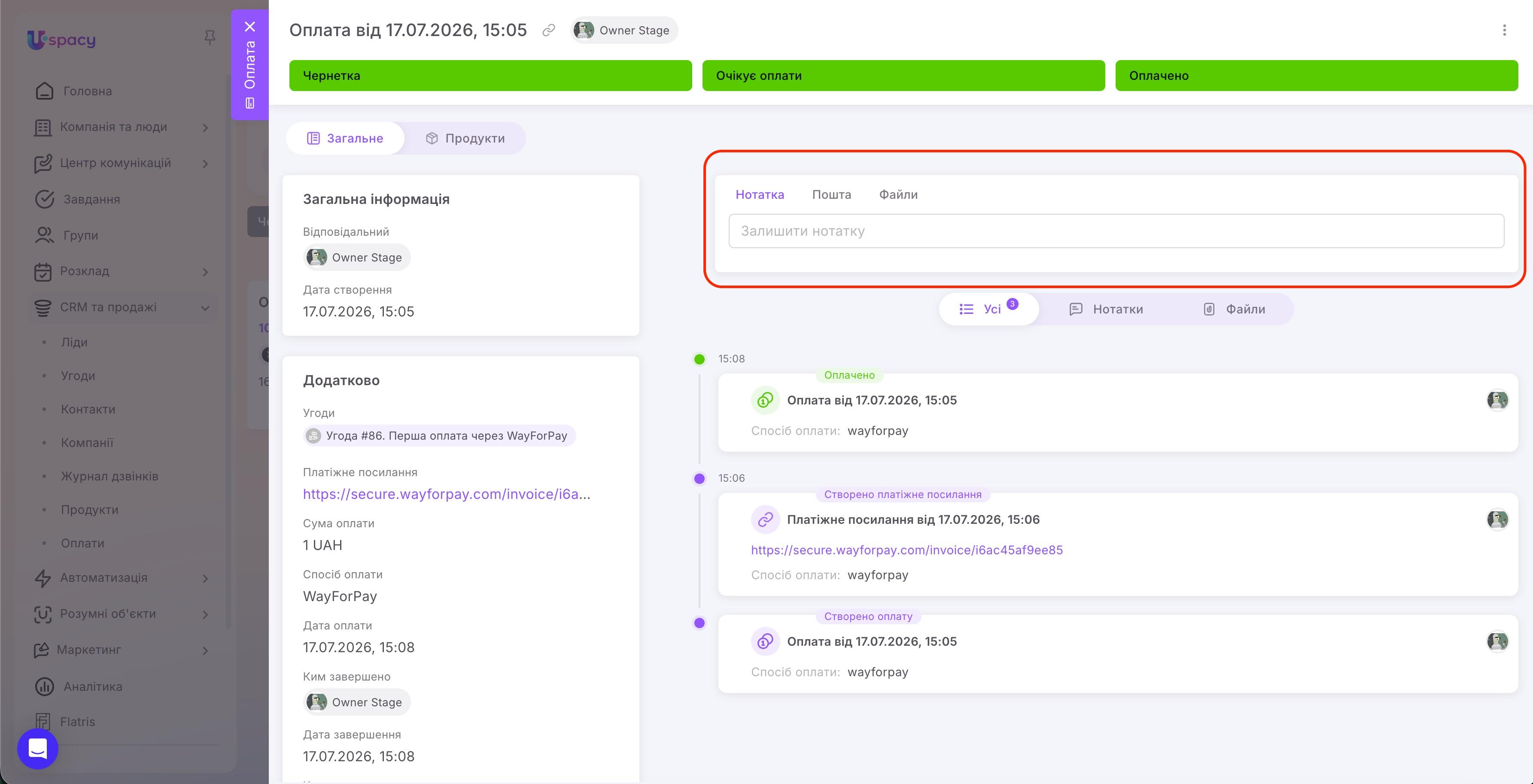Switch to the Продукти tab
This screenshot has width=1533, height=784.
465,139
